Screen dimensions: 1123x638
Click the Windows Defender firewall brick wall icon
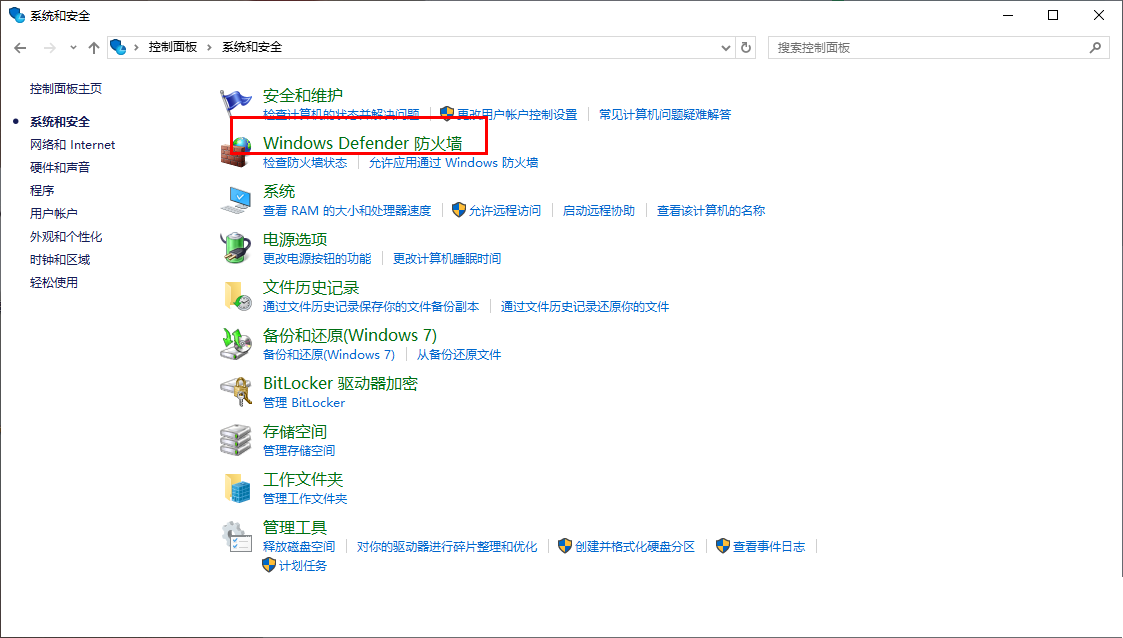click(235, 152)
